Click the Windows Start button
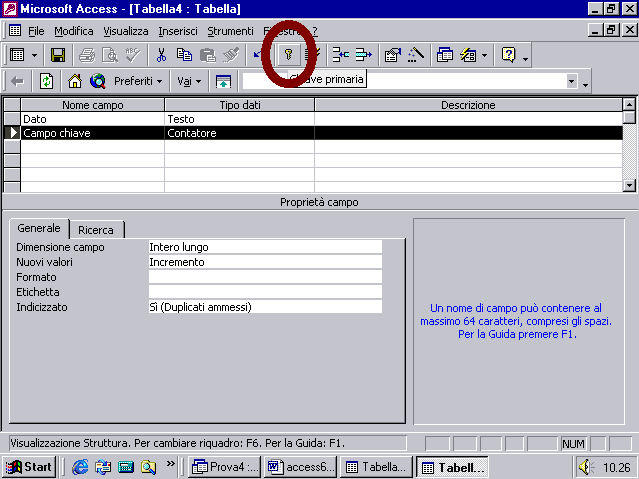Viewport: 639px width, 479px height. click(29, 467)
